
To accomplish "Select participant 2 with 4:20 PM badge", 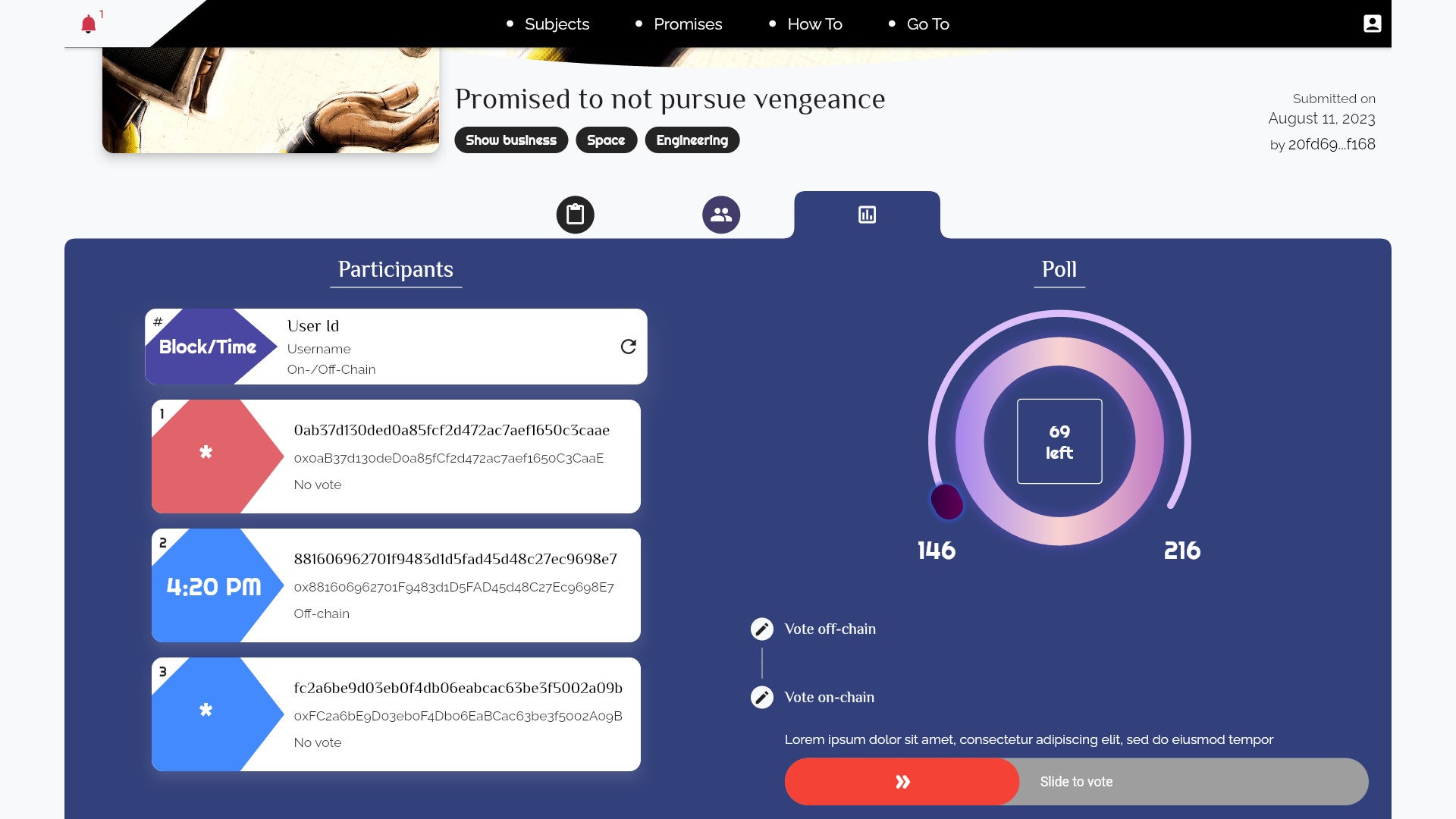I will pos(396,585).
